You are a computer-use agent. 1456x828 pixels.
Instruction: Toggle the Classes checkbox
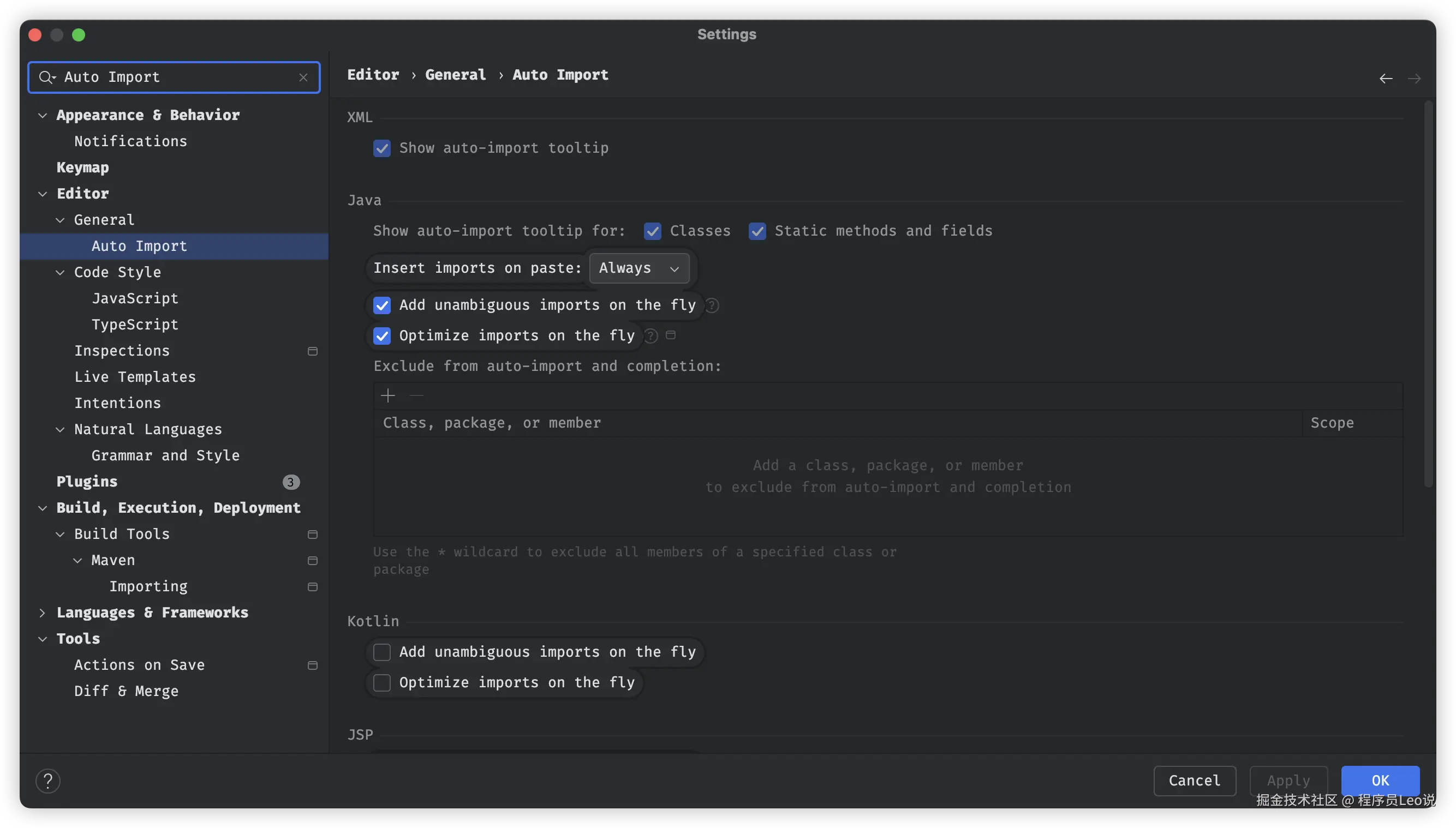pyautogui.click(x=653, y=231)
